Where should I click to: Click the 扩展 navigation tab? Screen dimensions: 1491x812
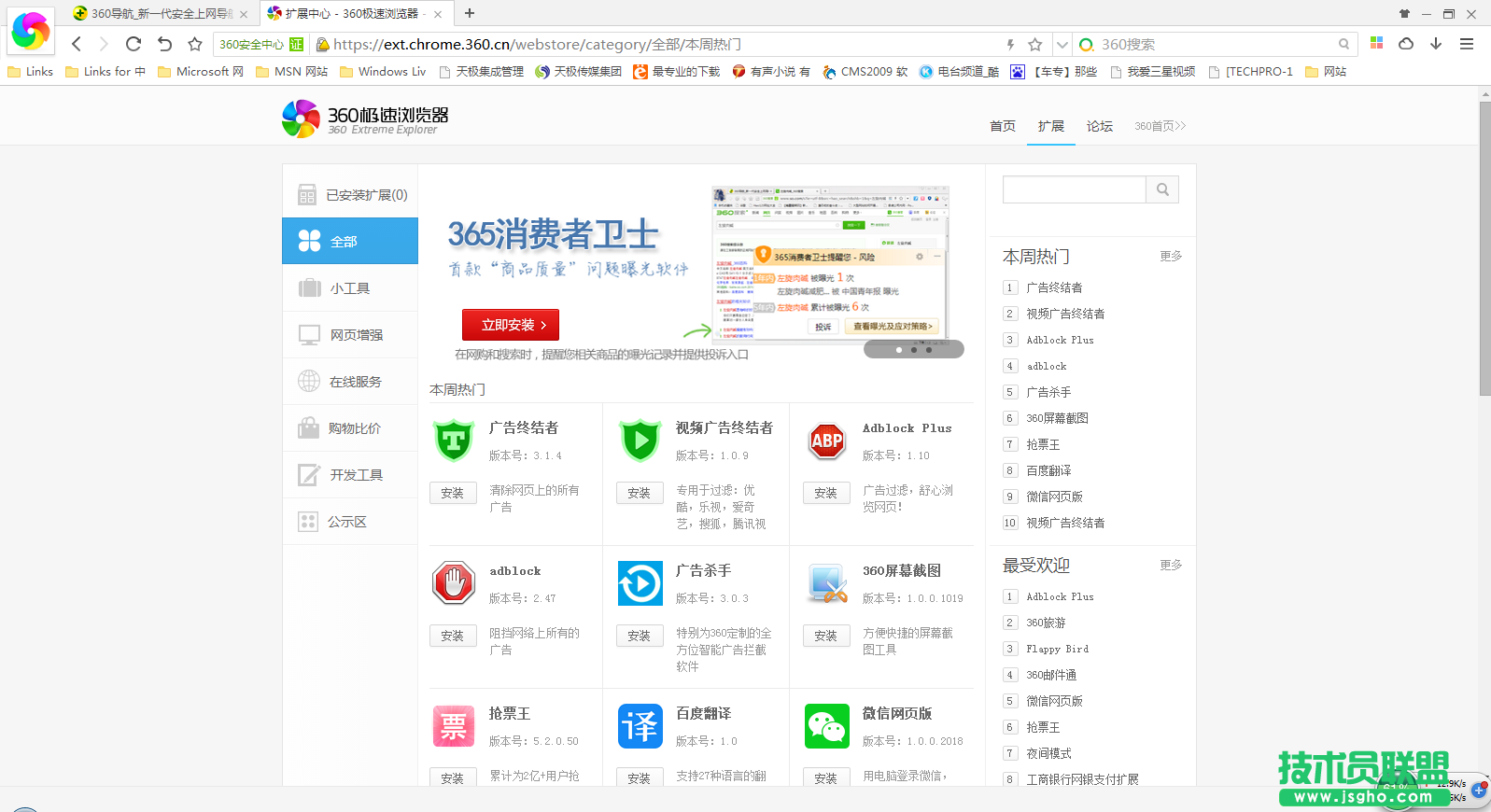point(1051,126)
